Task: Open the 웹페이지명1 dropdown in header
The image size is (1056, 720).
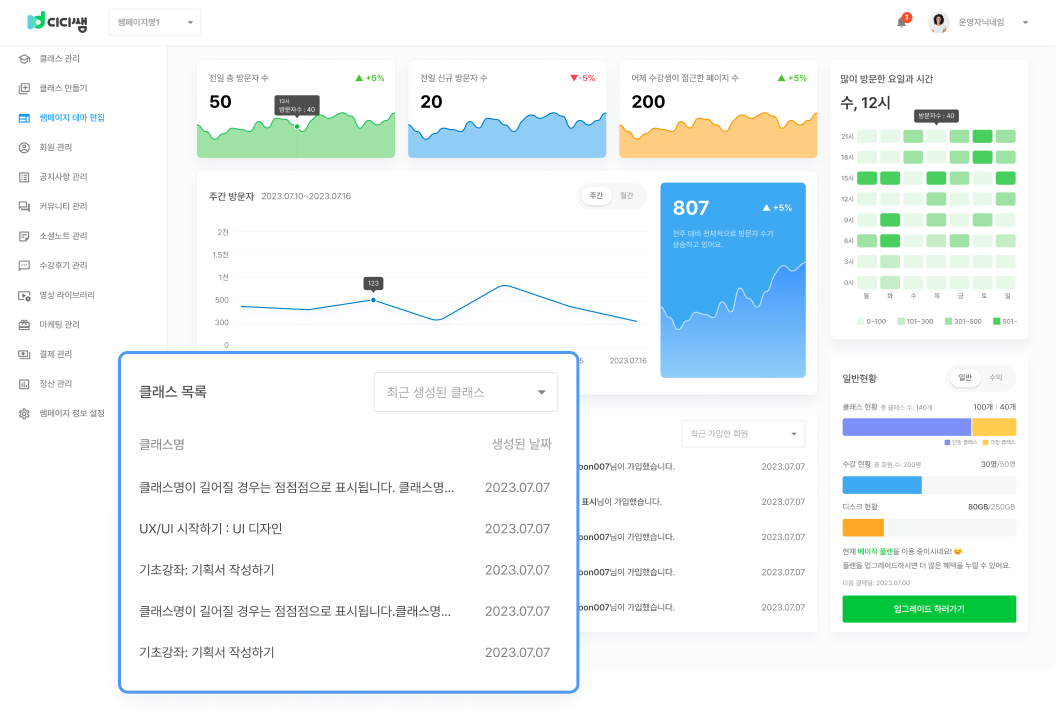Action: pos(154,22)
